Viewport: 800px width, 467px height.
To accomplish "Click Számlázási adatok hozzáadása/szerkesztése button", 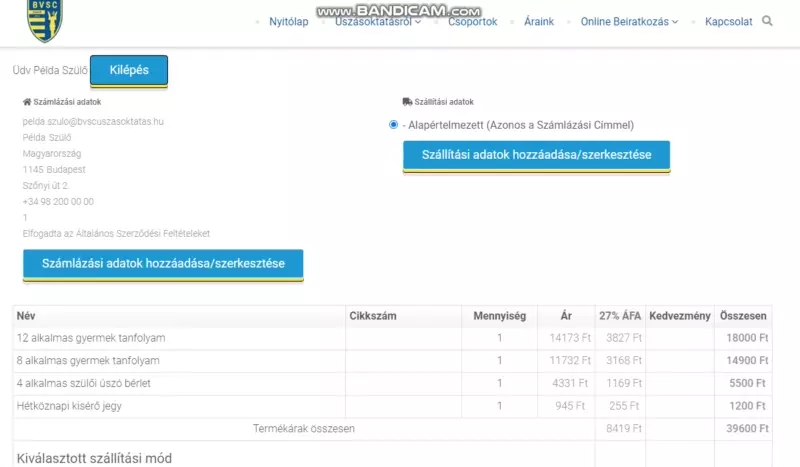I will (163, 264).
